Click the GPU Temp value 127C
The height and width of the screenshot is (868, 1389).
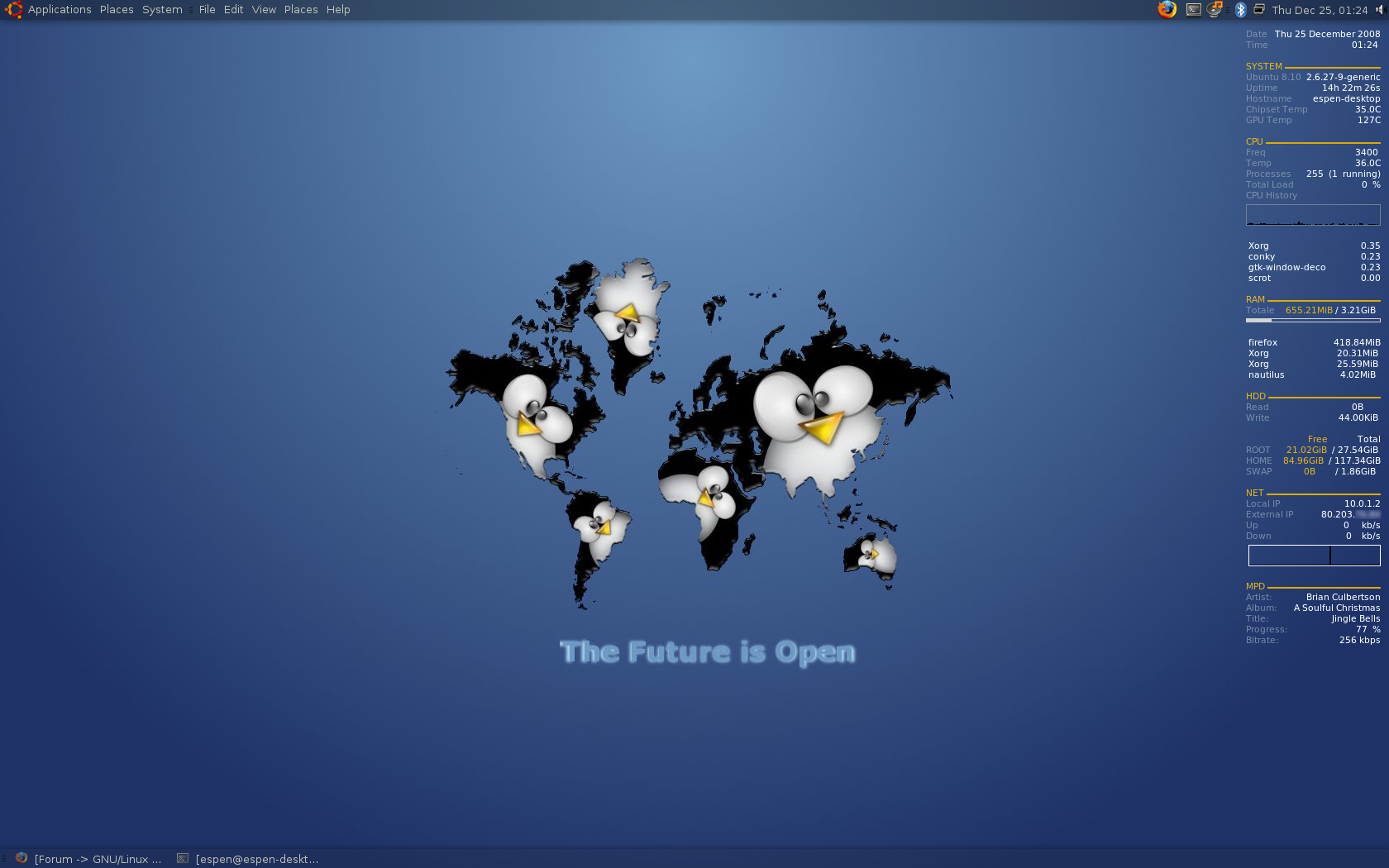[1368, 120]
